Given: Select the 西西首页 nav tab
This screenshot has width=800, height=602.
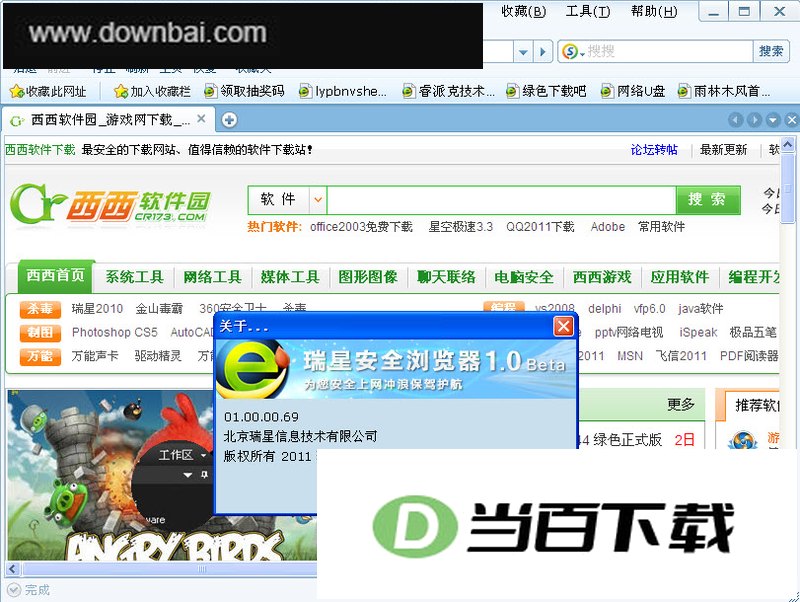Looking at the screenshot, I should coord(56,276).
